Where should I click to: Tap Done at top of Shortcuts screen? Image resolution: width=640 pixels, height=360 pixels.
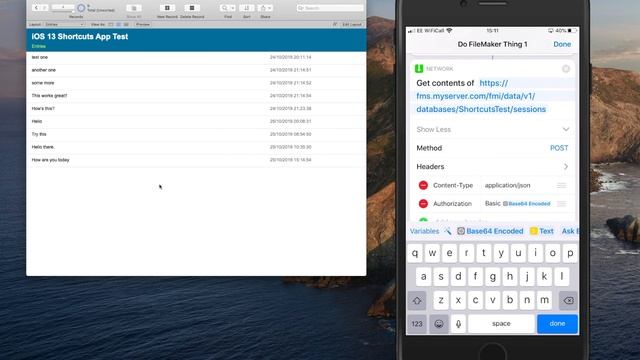[x=562, y=44]
